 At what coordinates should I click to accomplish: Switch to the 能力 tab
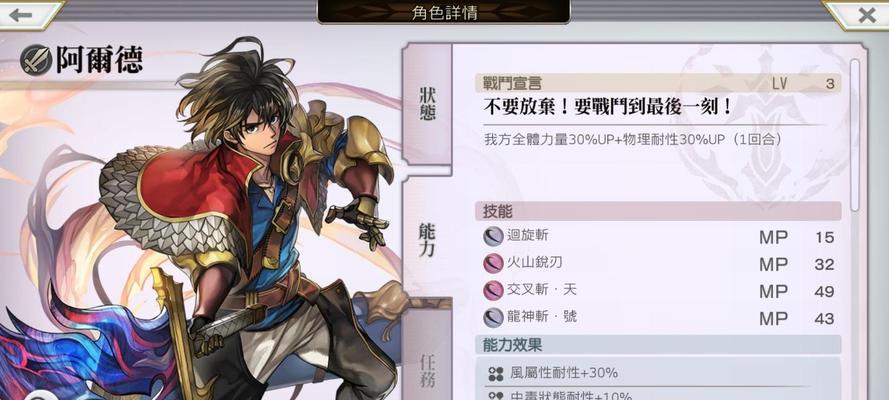click(x=427, y=239)
